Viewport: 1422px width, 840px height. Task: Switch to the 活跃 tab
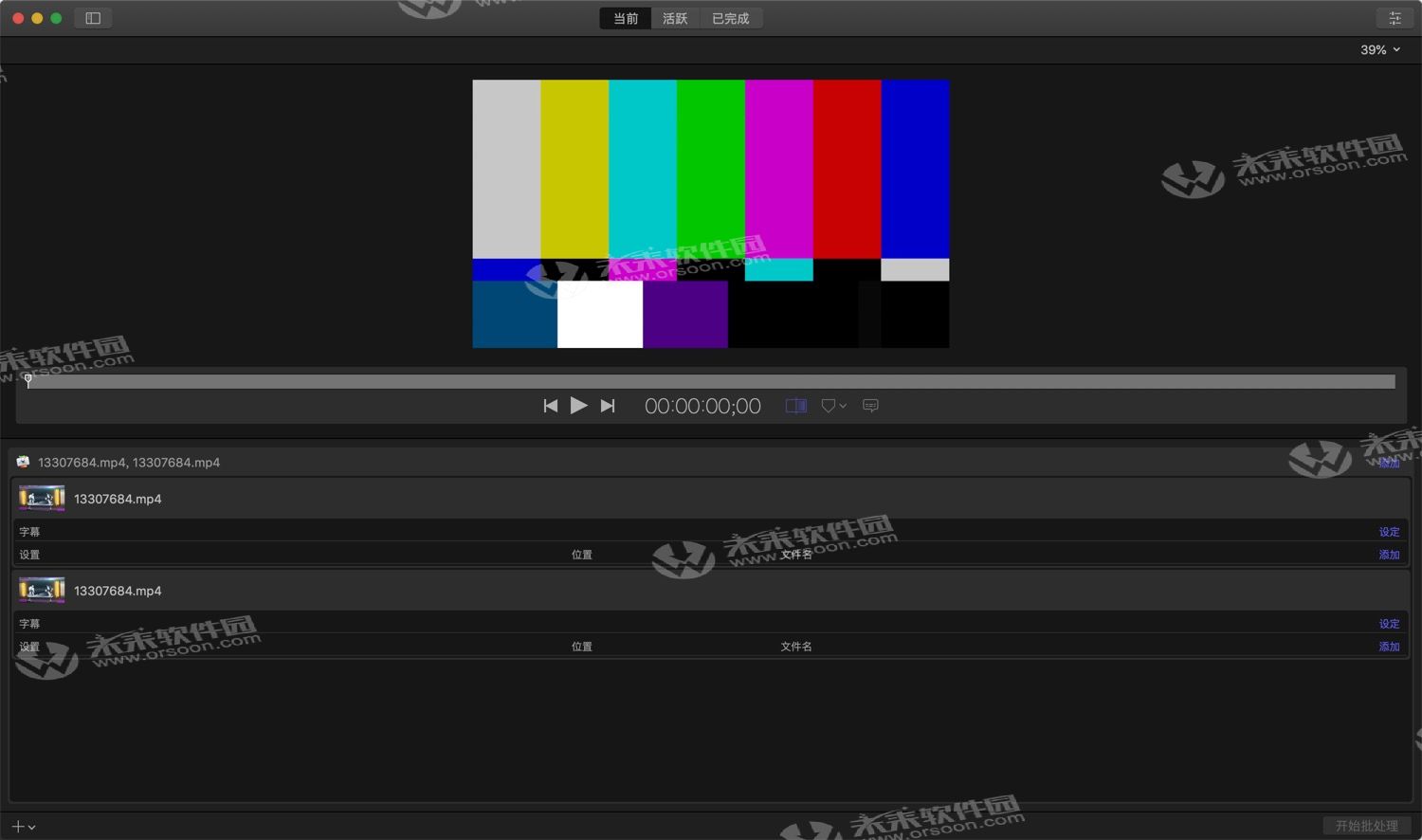(674, 17)
